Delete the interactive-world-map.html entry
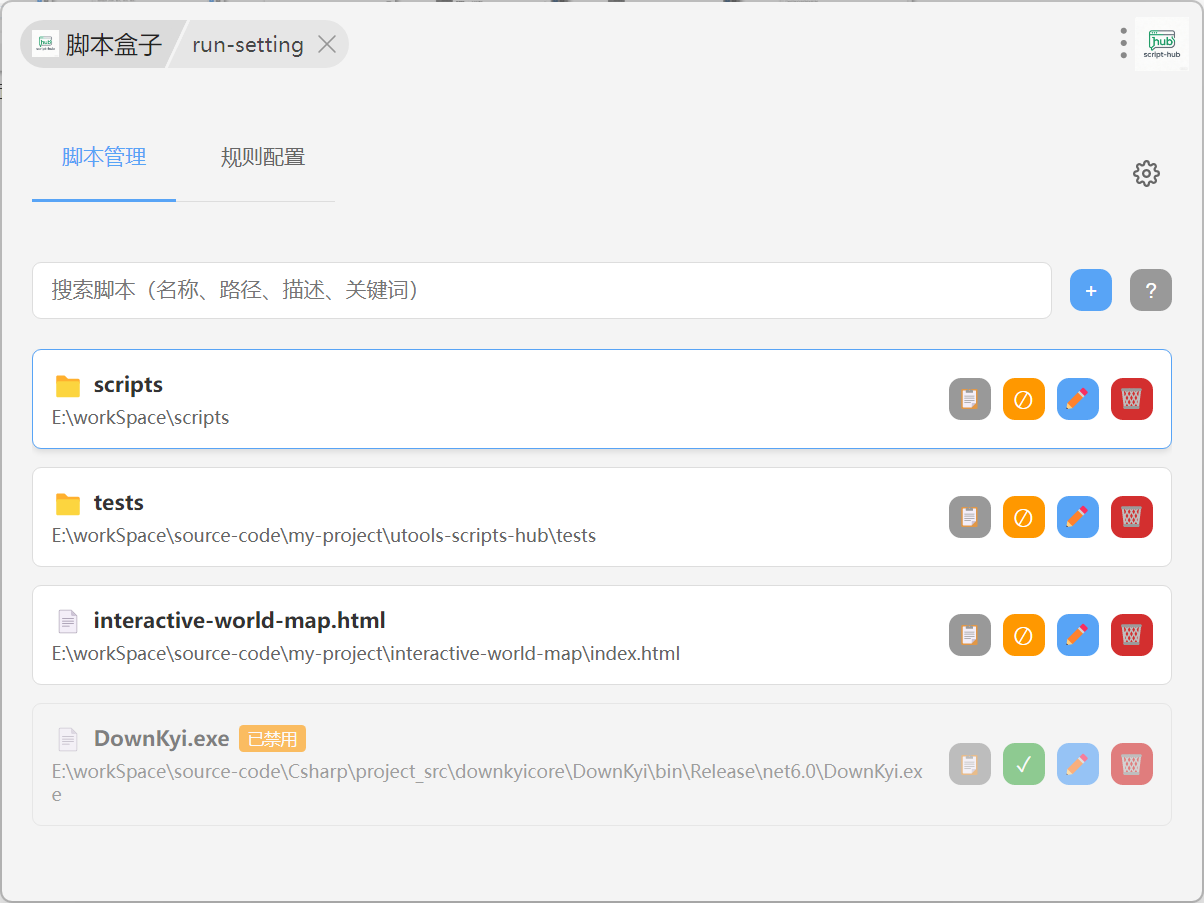Image resolution: width=1204 pixels, height=903 pixels. pos(1131,635)
